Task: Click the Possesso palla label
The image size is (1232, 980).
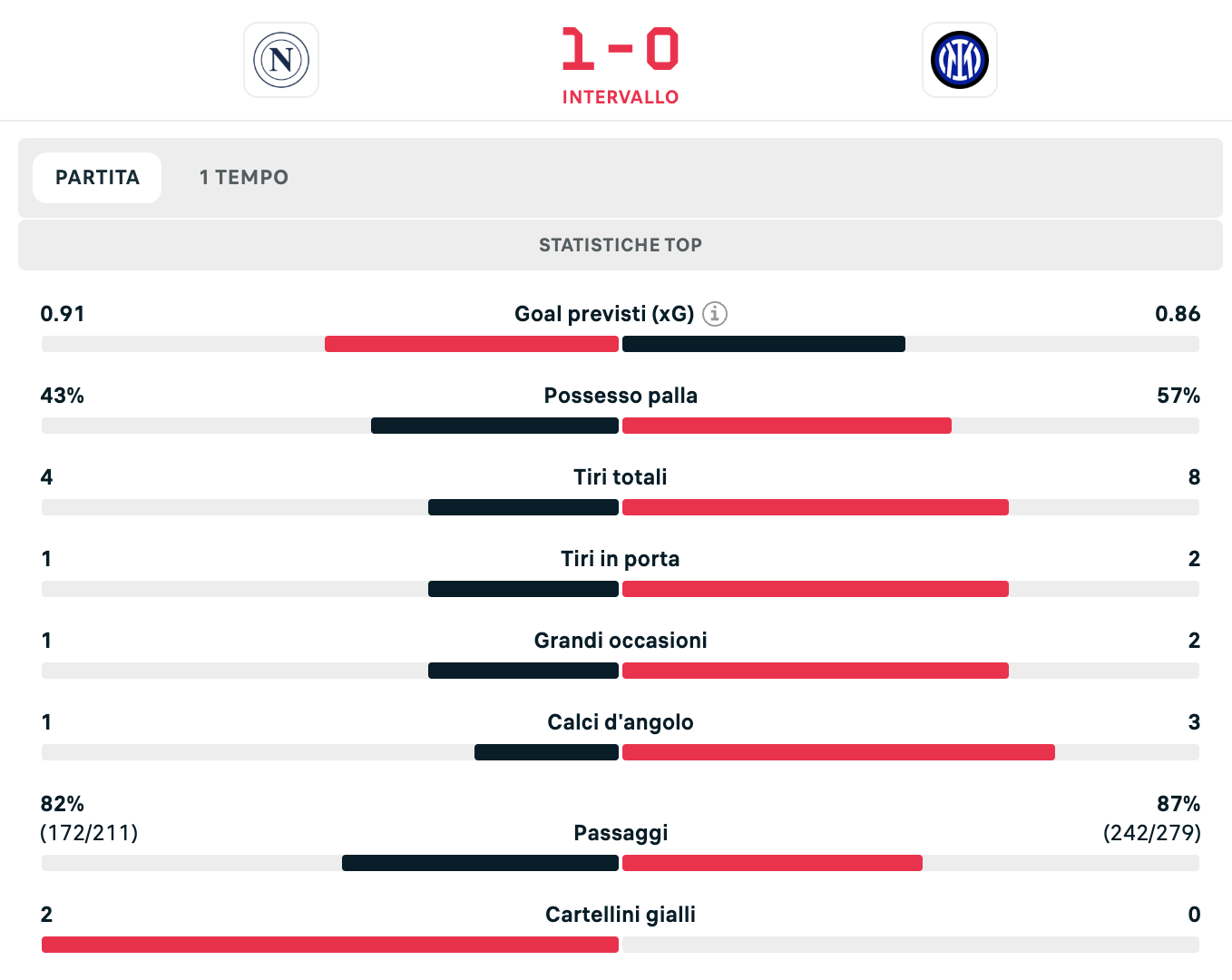Action: 621,396
